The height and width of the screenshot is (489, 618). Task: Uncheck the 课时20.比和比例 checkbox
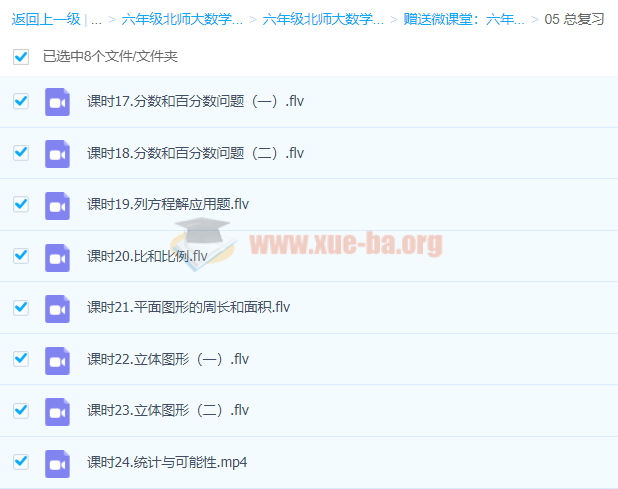pyautogui.click(x=21, y=256)
